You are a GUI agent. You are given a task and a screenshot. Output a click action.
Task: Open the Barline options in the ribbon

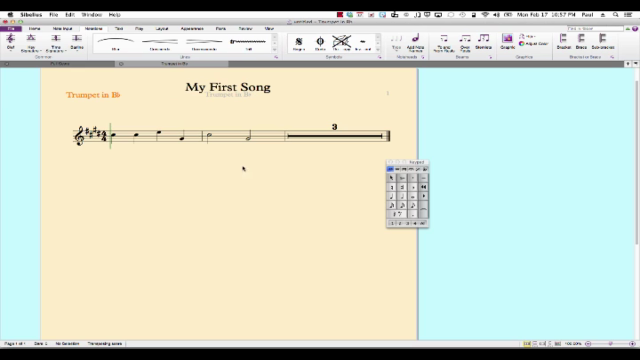tap(77, 42)
